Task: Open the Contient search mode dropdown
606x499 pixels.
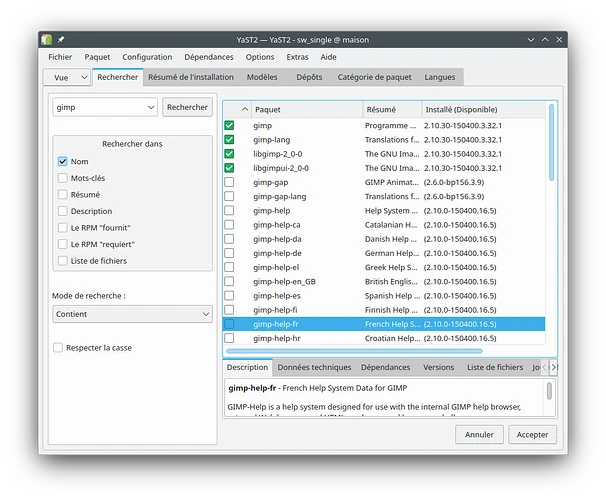Action: [132, 314]
